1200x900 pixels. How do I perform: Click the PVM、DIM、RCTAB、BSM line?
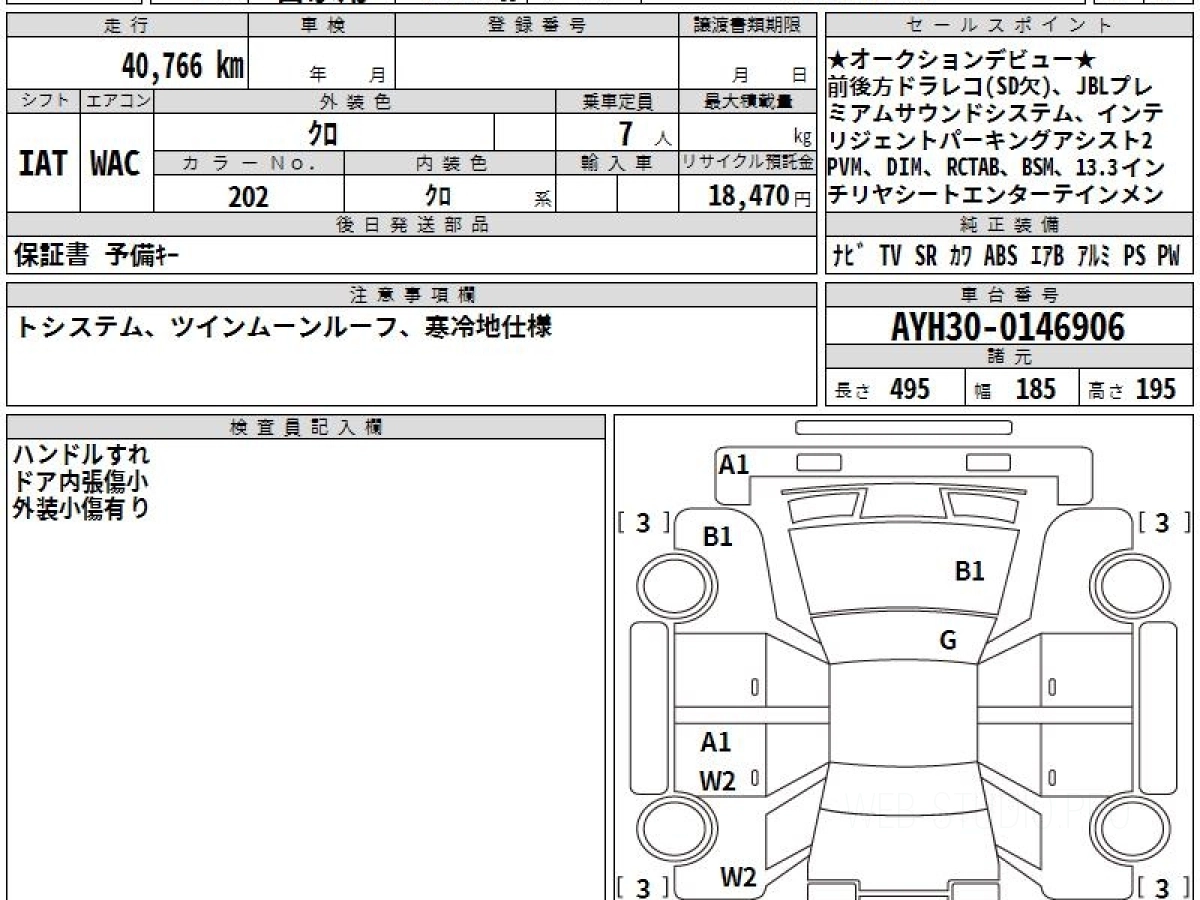pyautogui.click(x=996, y=167)
